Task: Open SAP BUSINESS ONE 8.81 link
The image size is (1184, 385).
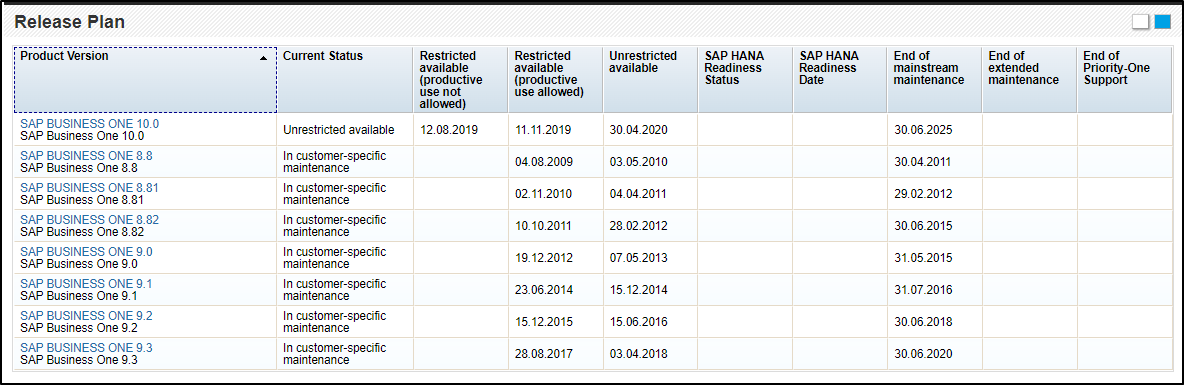Action: pyautogui.click(x=90, y=187)
